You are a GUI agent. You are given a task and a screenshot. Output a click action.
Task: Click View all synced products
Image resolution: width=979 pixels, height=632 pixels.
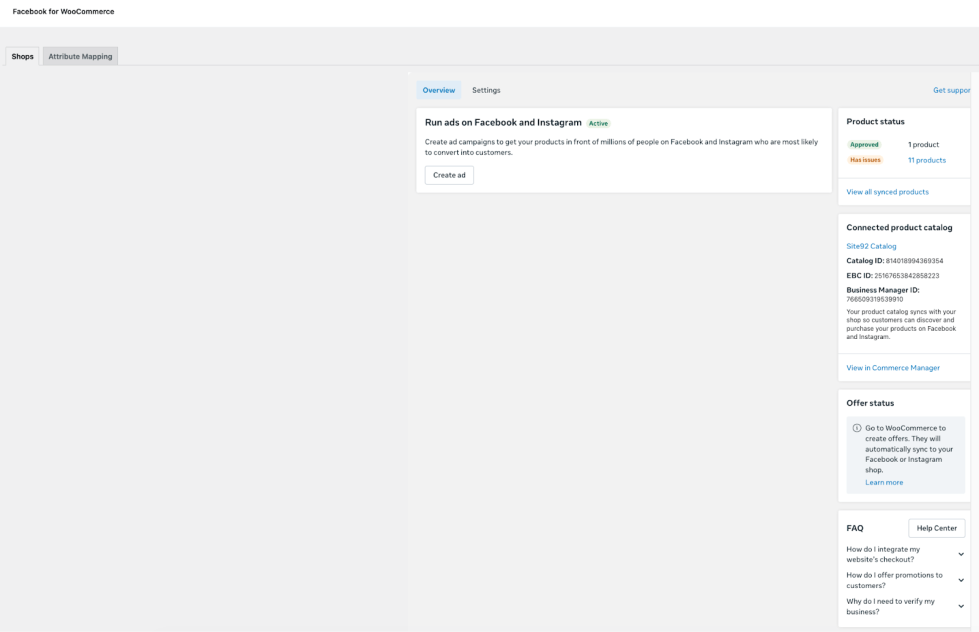887,192
